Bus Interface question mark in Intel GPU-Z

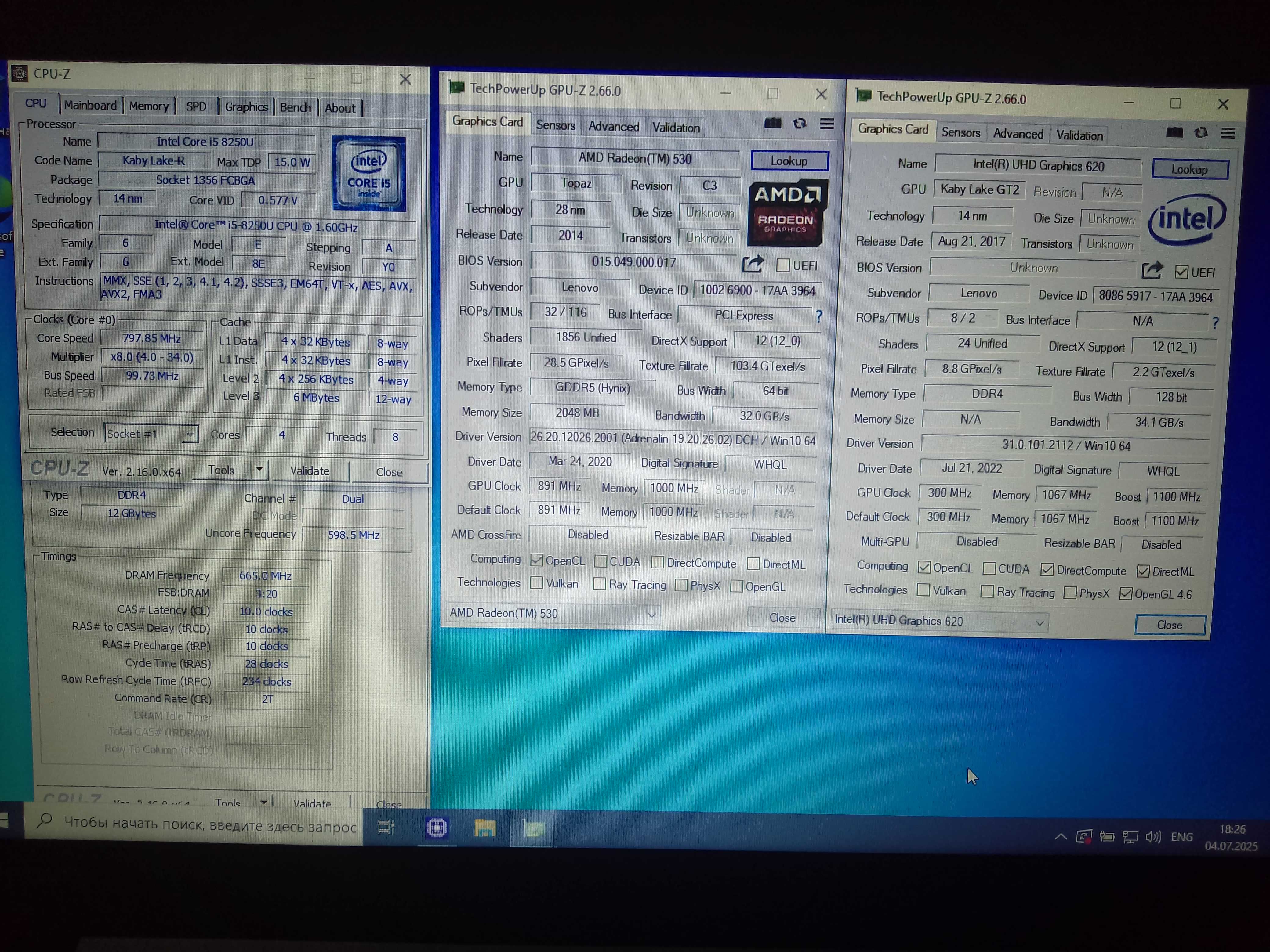1215,323
